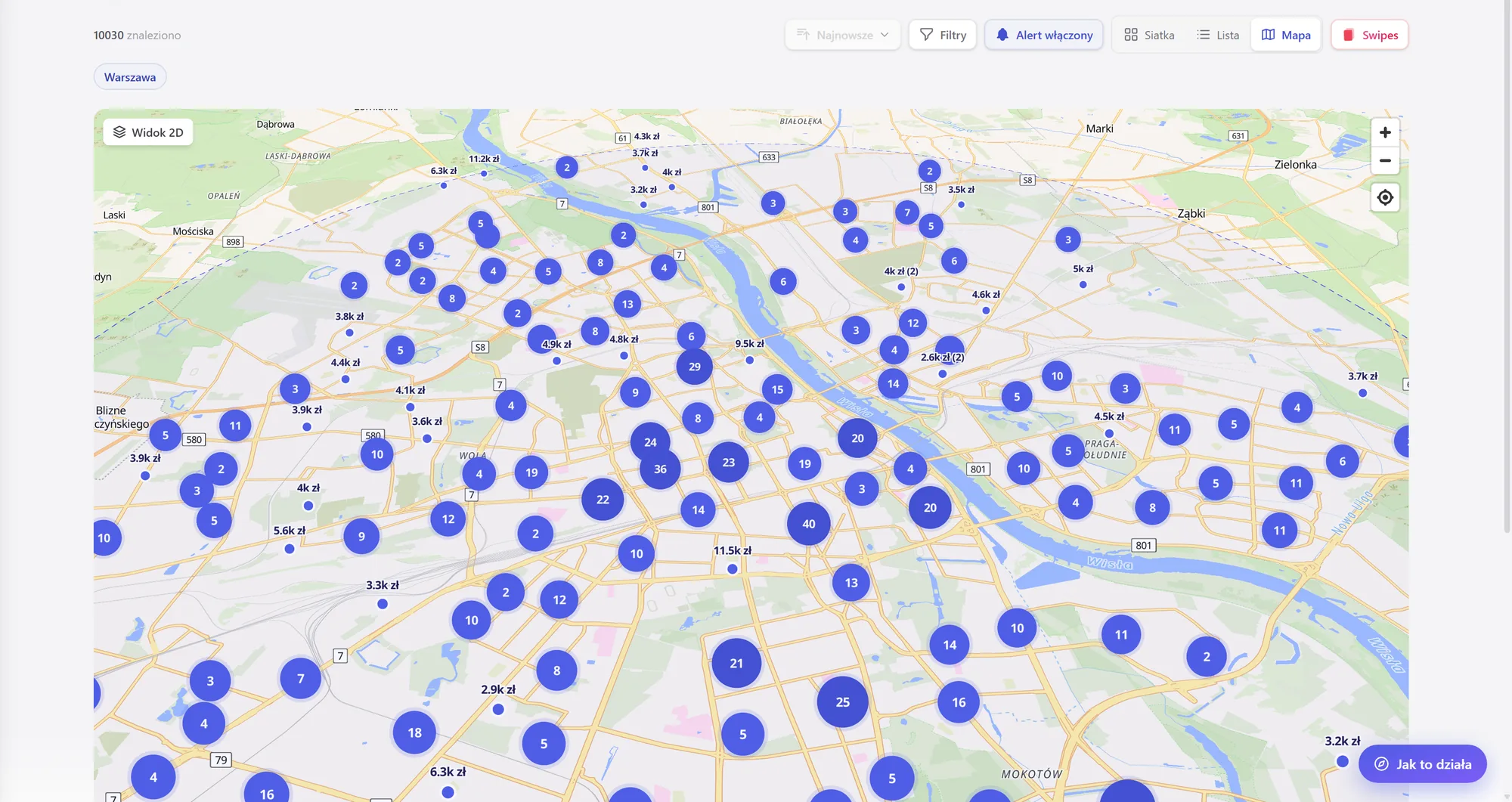
Task: Click the cluster marker showing 40
Action: [x=808, y=524]
